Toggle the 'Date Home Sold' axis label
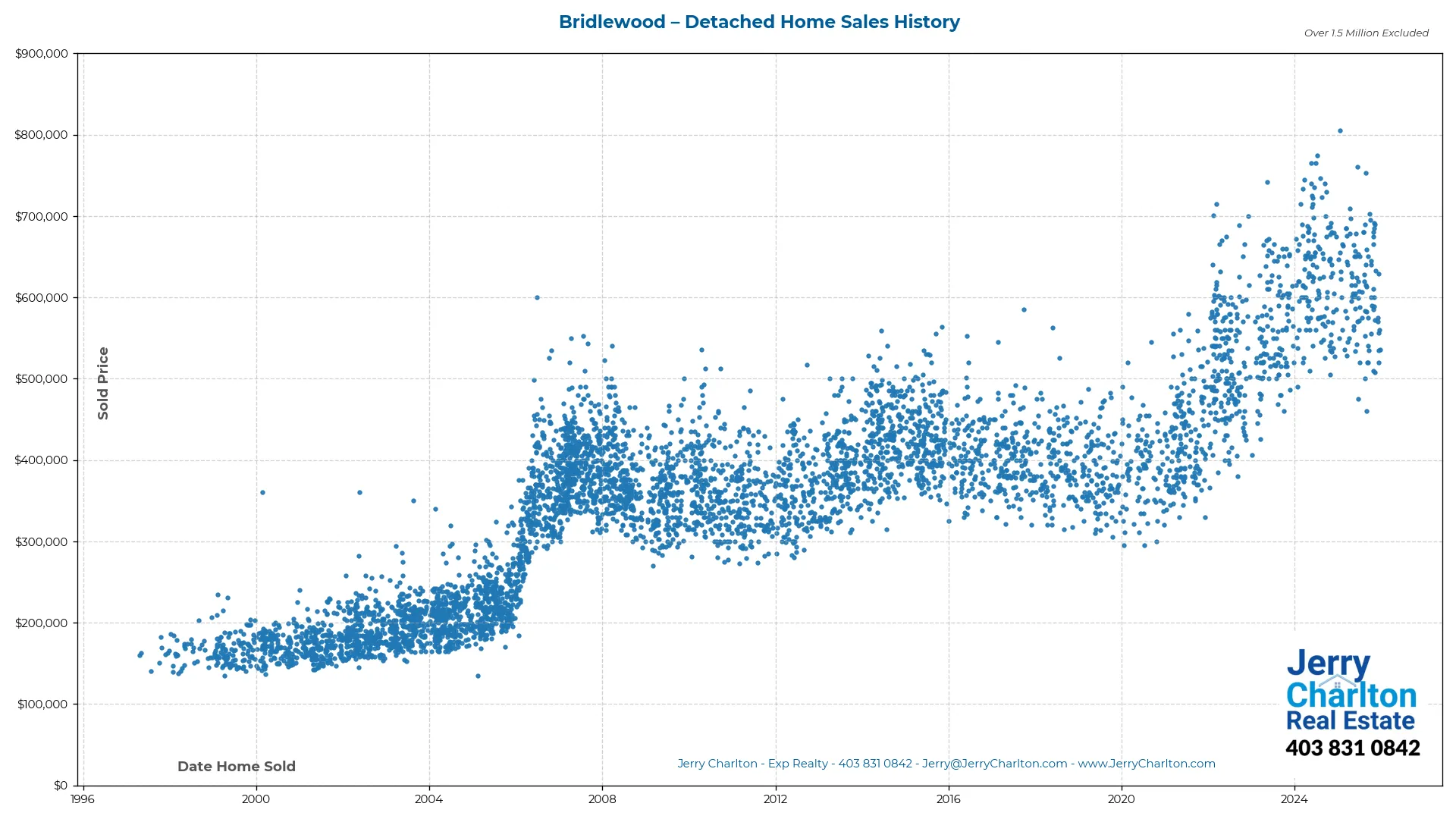Screen dimensions: 1456x819 [x=236, y=766]
